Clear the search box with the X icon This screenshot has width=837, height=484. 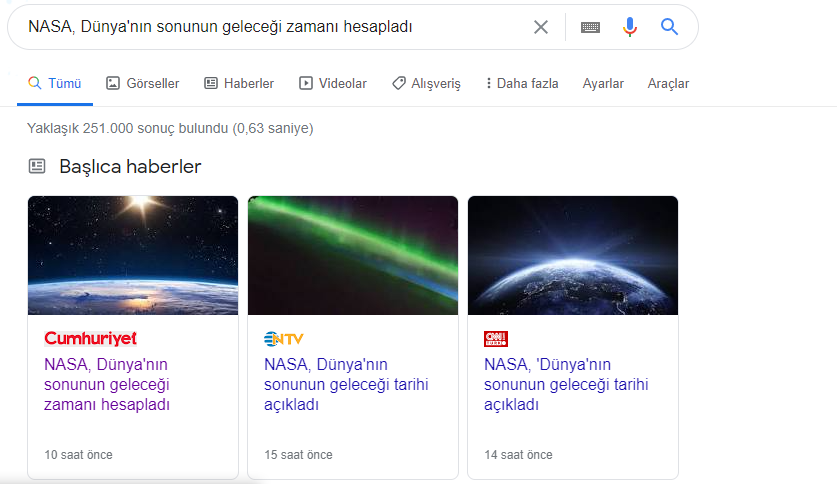[541, 27]
